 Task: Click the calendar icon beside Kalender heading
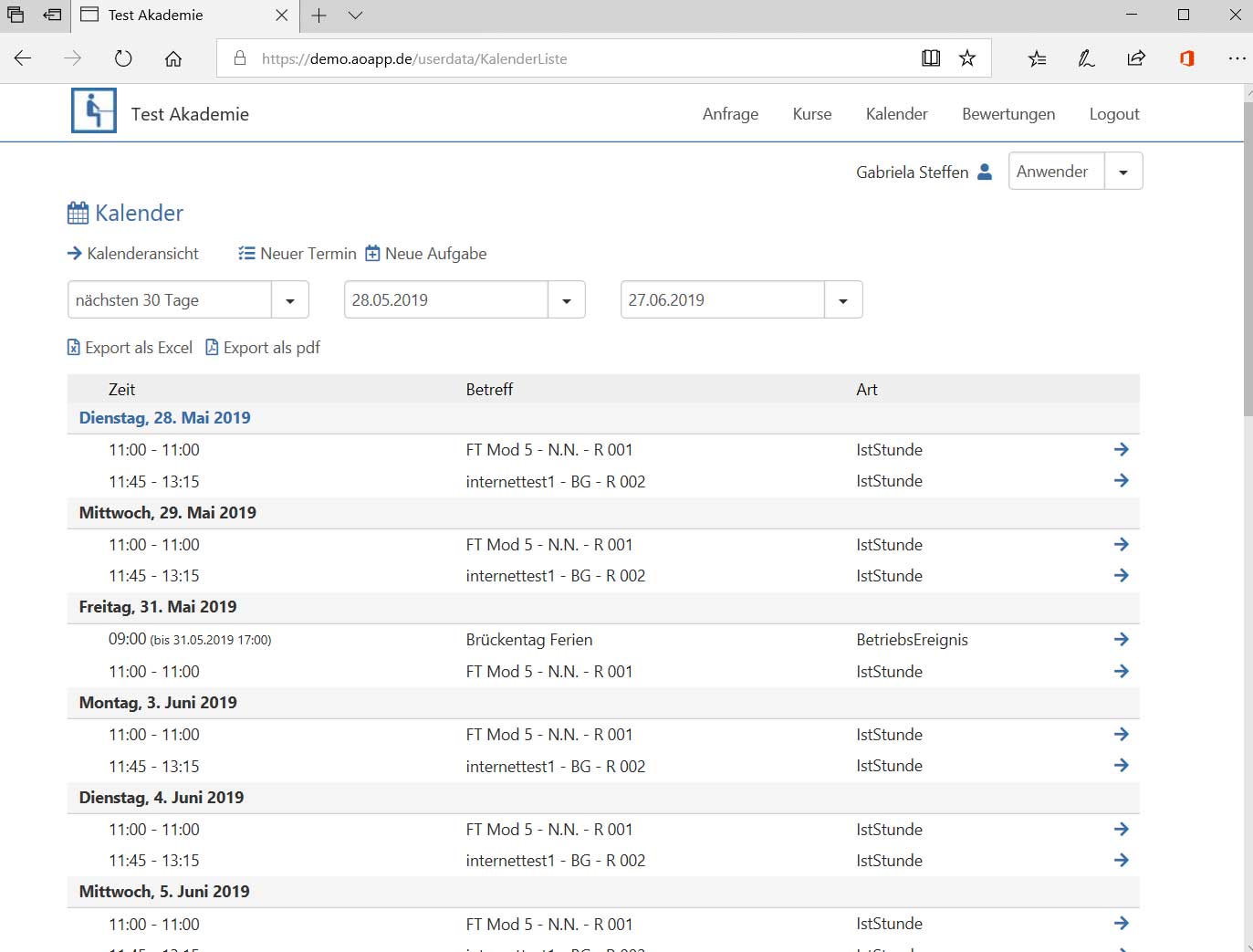coord(78,213)
